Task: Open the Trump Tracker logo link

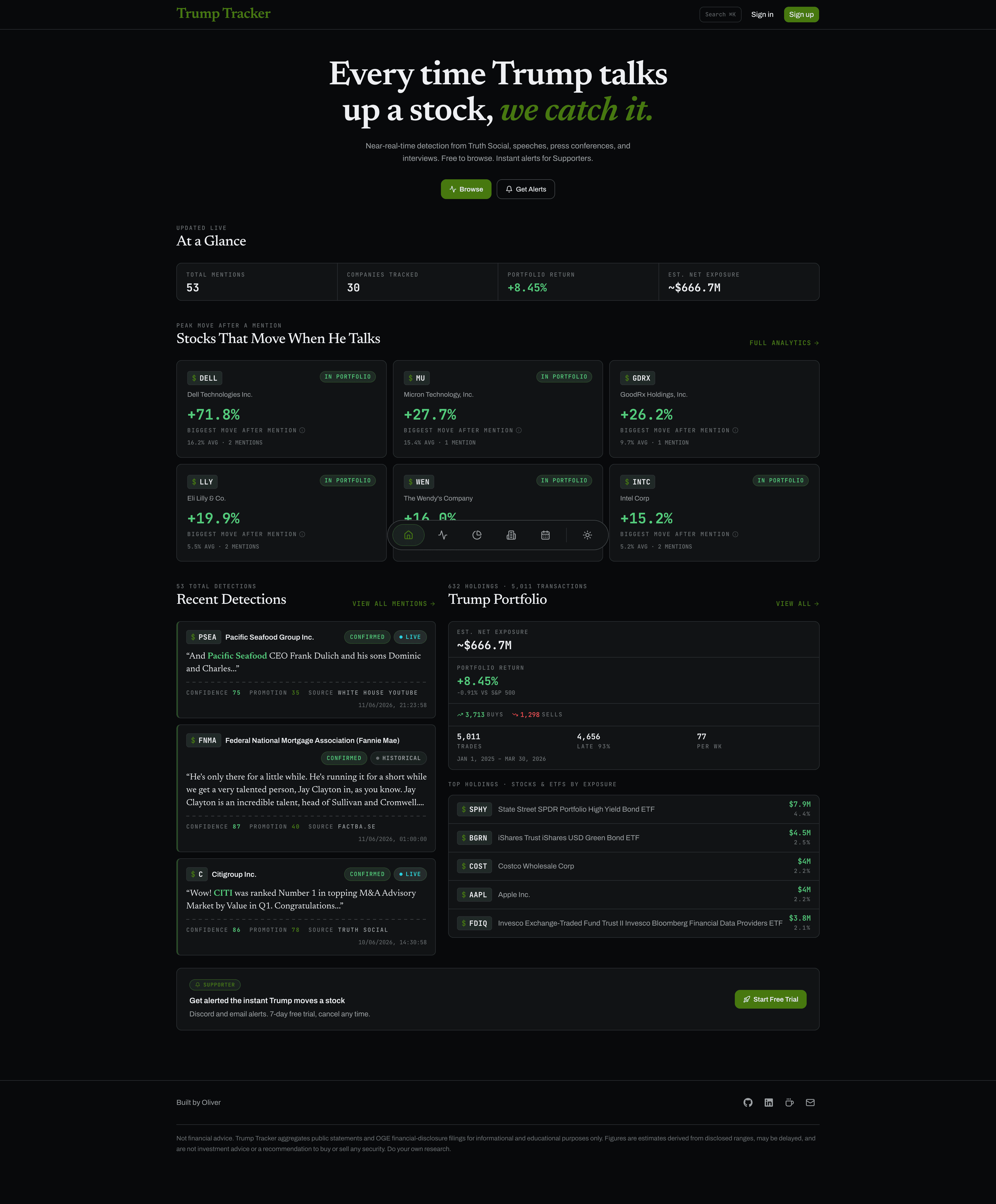Action: click(224, 13)
